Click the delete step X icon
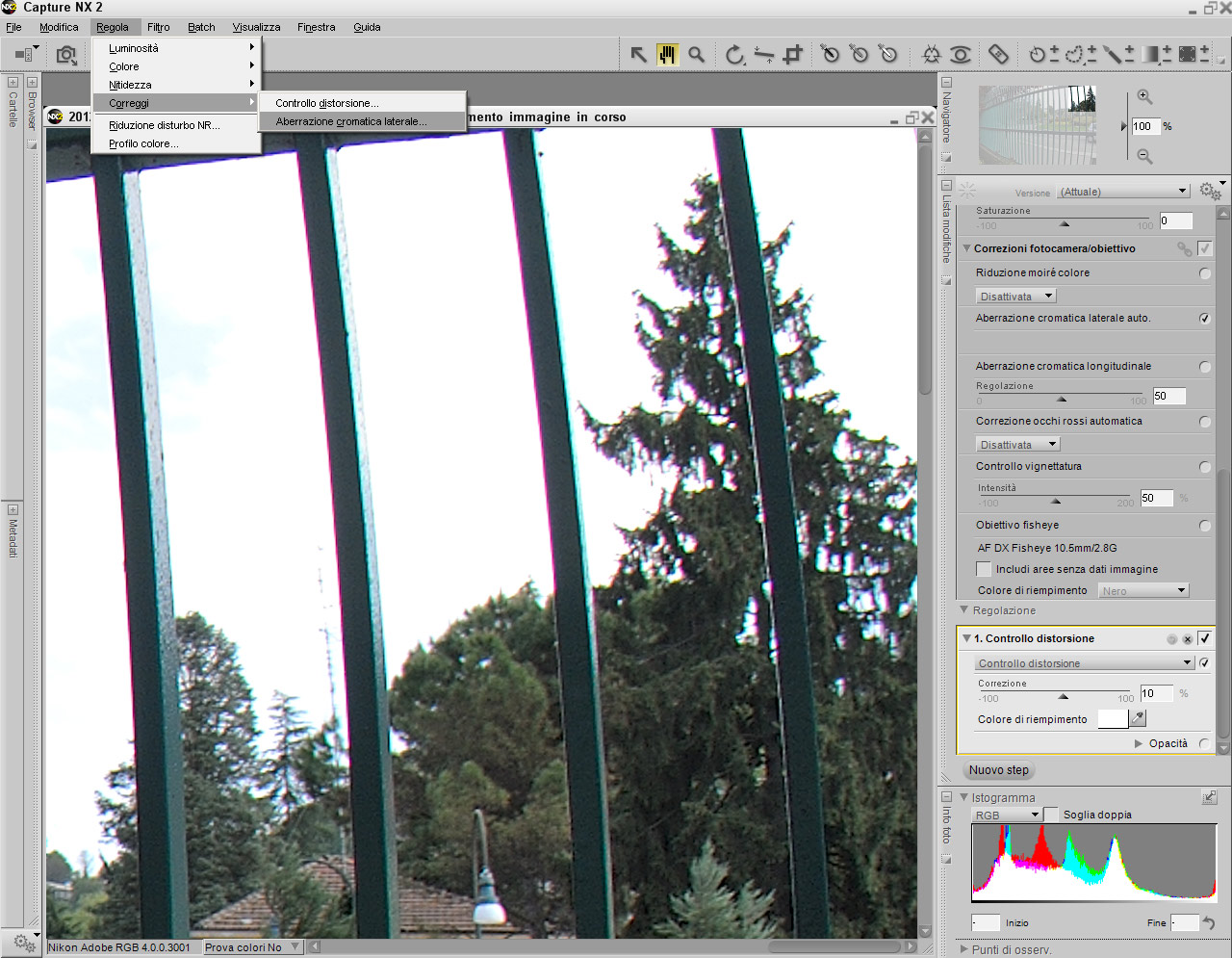This screenshot has width=1232, height=958. pyautogui.click(x=1188, y=639)
